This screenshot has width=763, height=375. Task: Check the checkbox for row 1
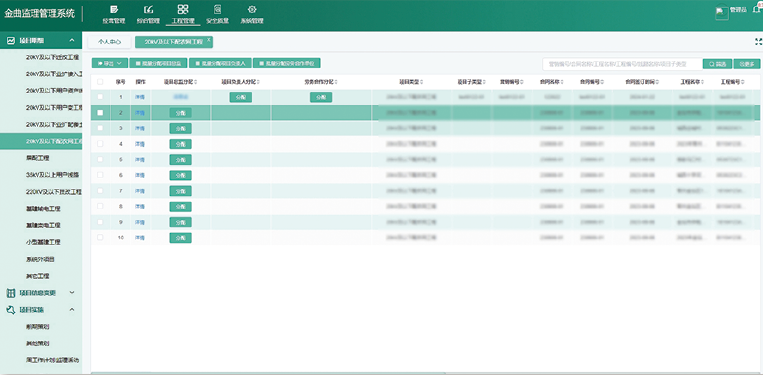100,97
